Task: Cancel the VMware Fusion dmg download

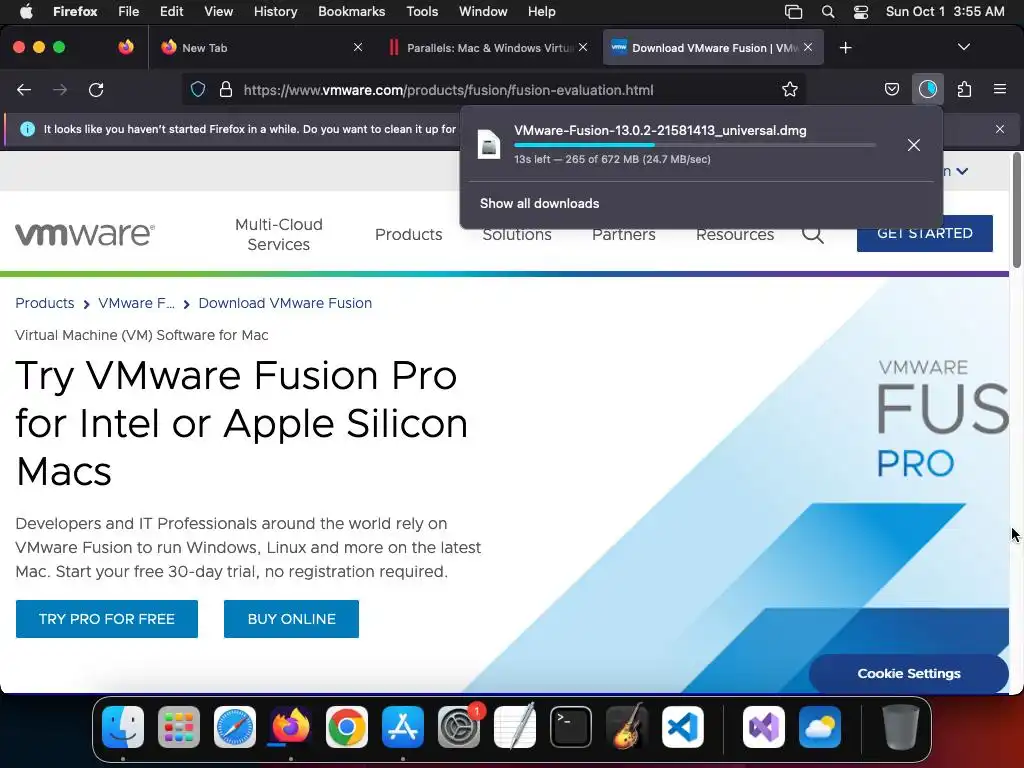Action: 914,145
